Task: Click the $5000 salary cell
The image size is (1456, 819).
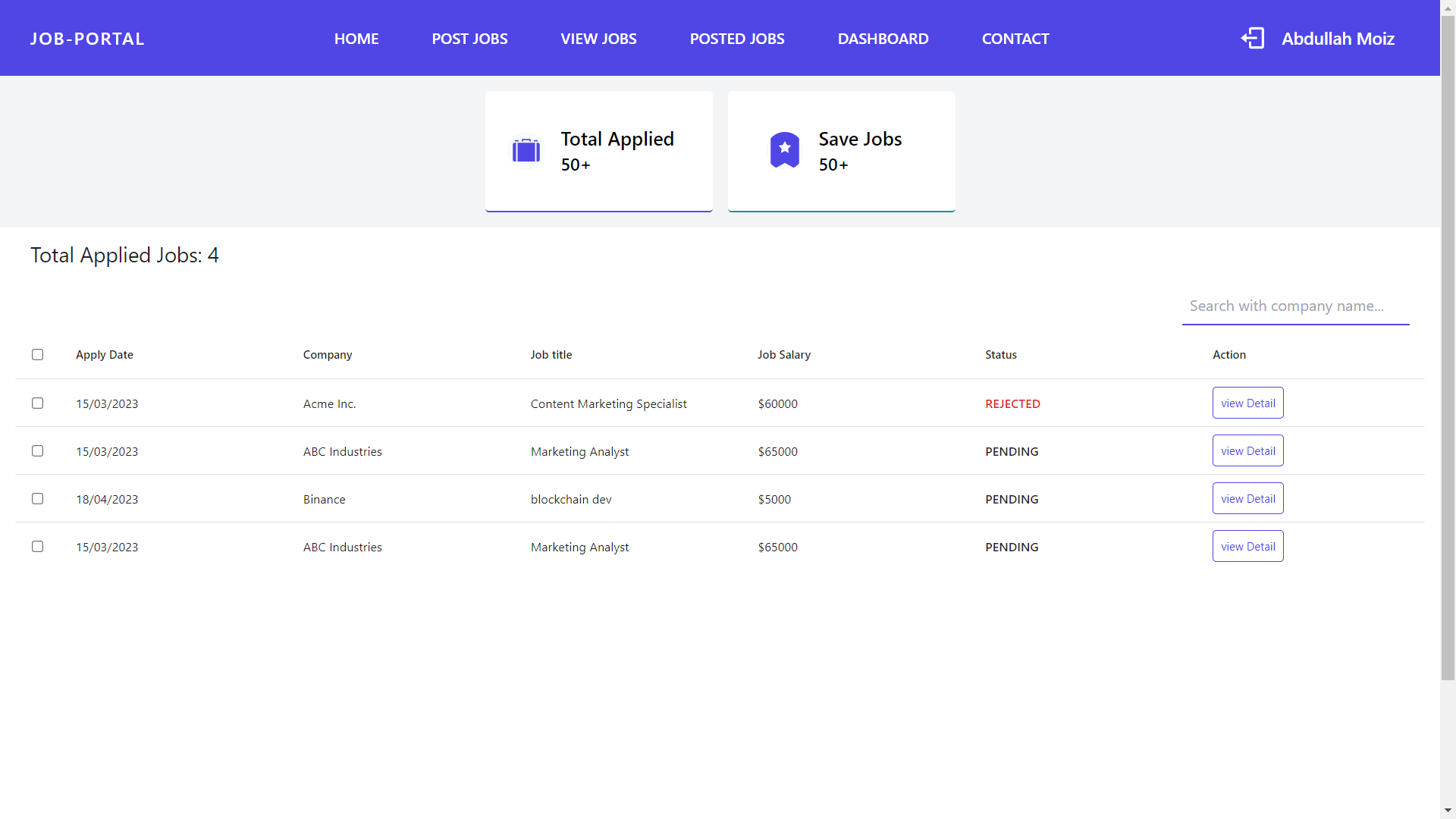Action: click(774, 499)
